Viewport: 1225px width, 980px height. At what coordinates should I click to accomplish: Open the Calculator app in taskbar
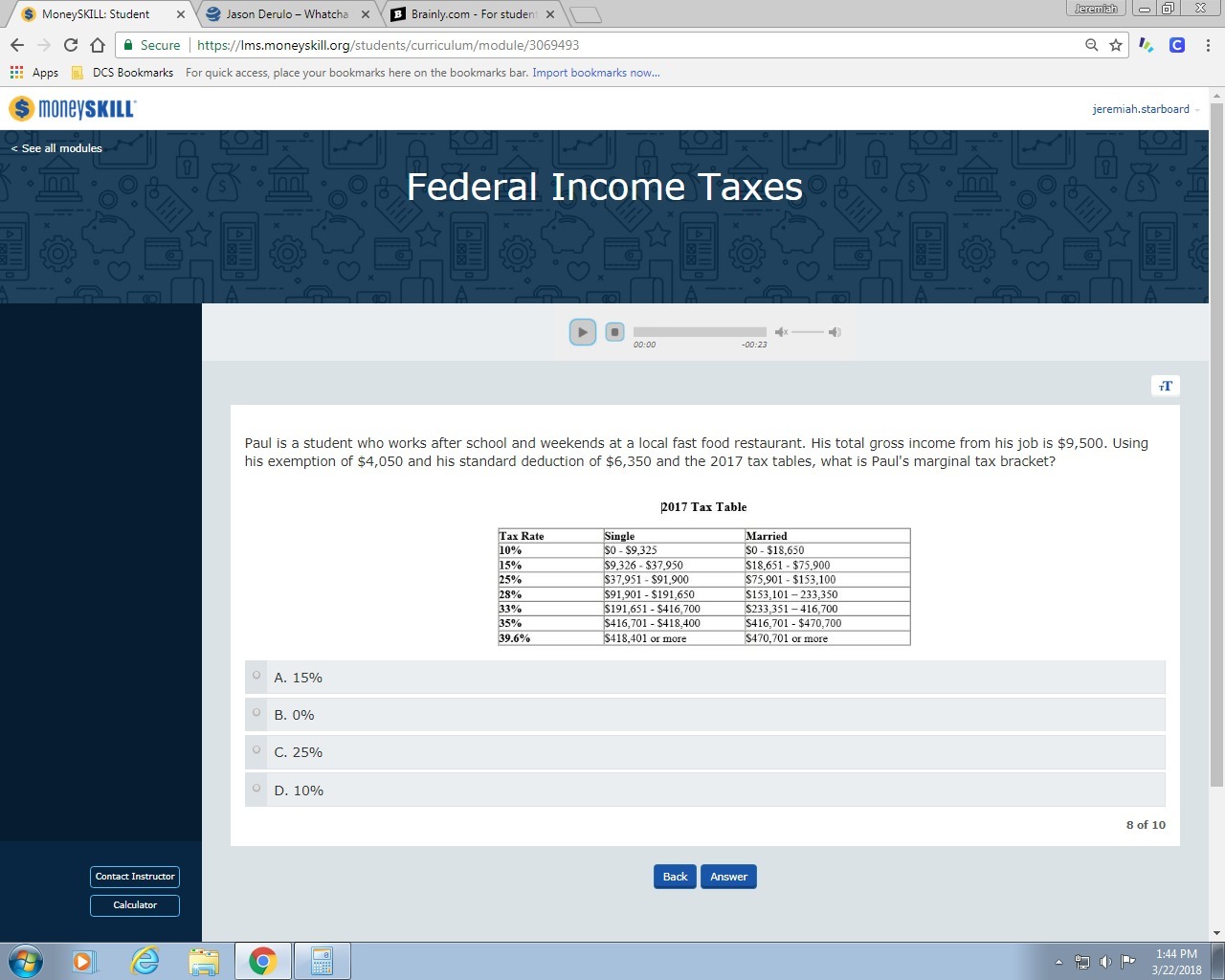[322, 961]
